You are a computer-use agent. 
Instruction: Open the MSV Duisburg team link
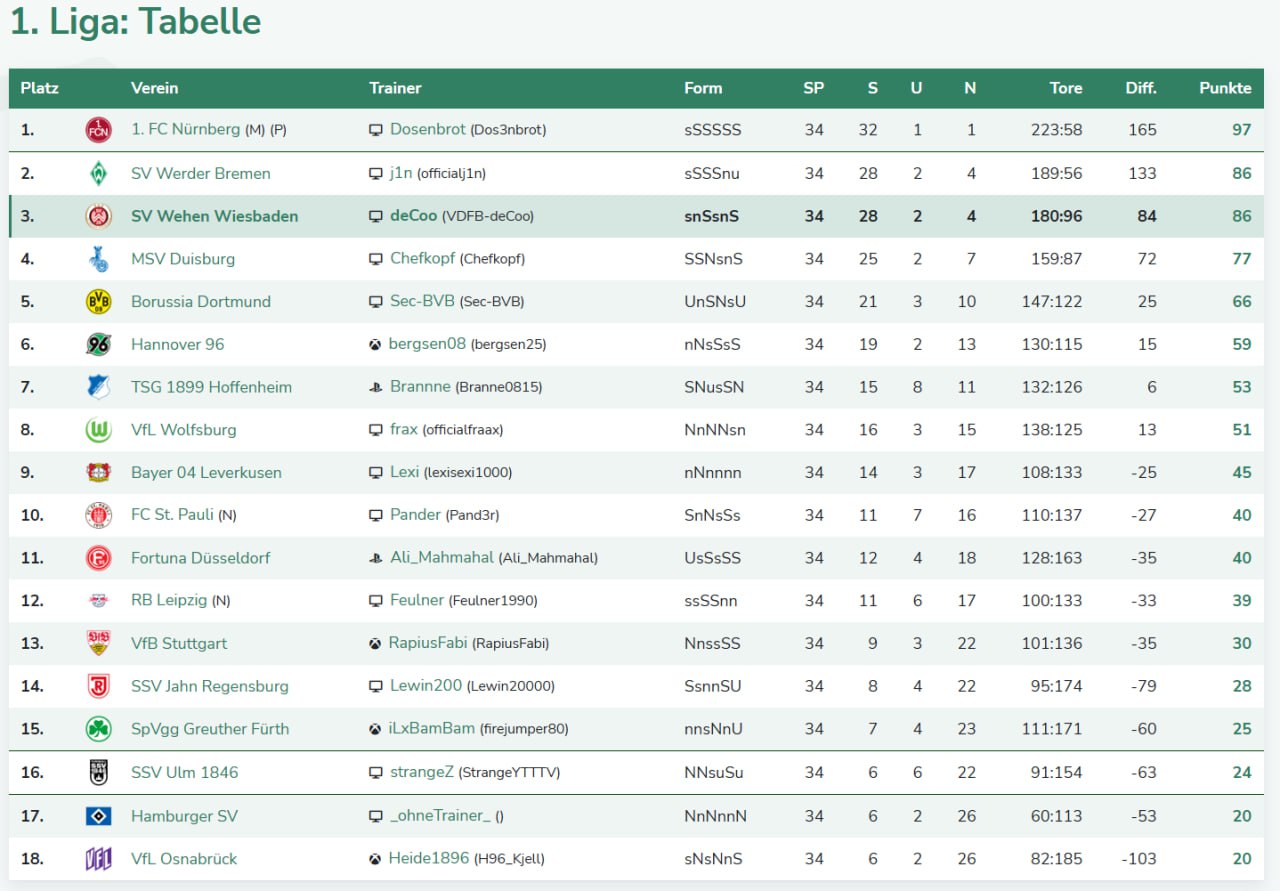pyautogui.click(x=183, y=259)
